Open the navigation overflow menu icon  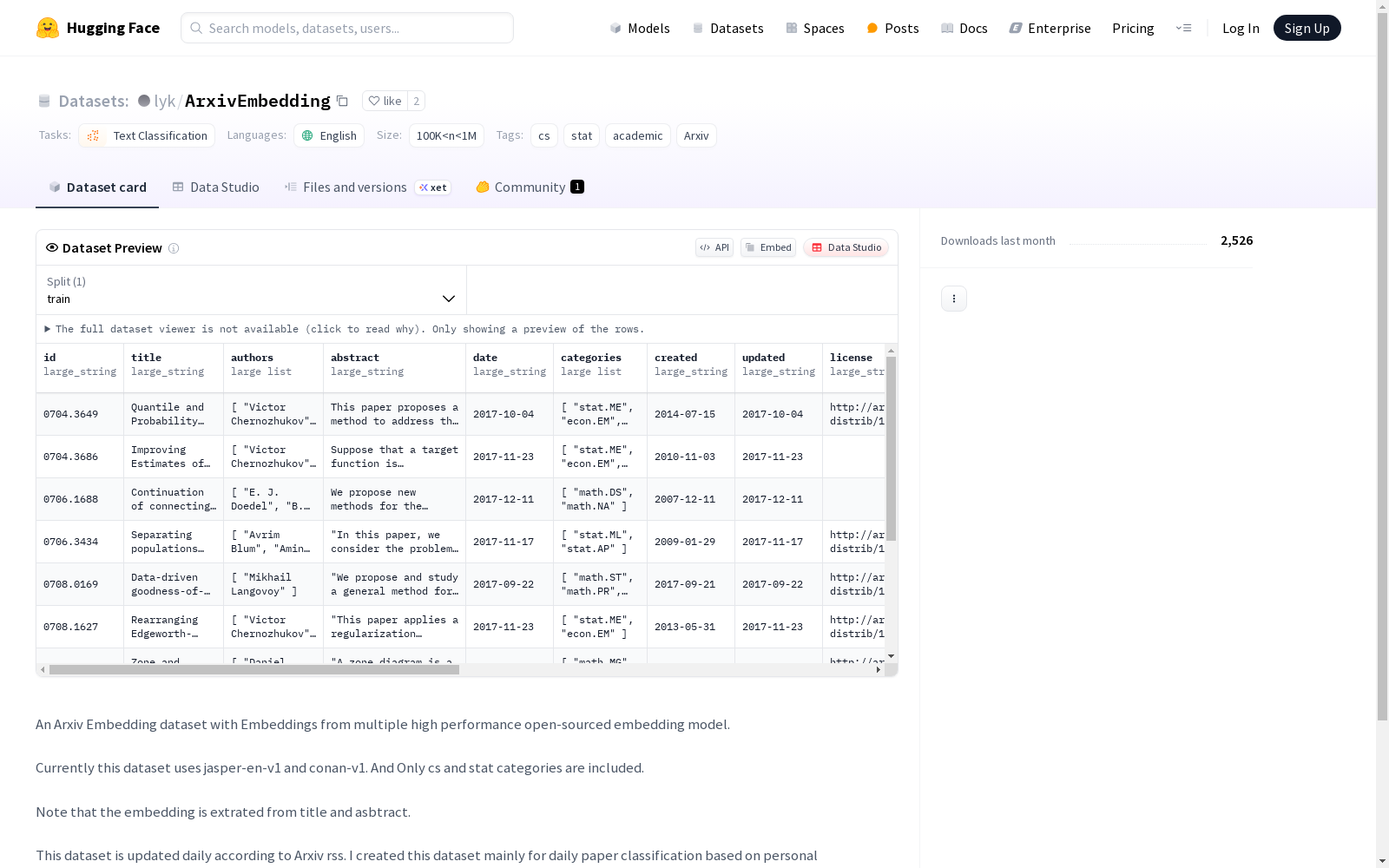[1183, 28]
